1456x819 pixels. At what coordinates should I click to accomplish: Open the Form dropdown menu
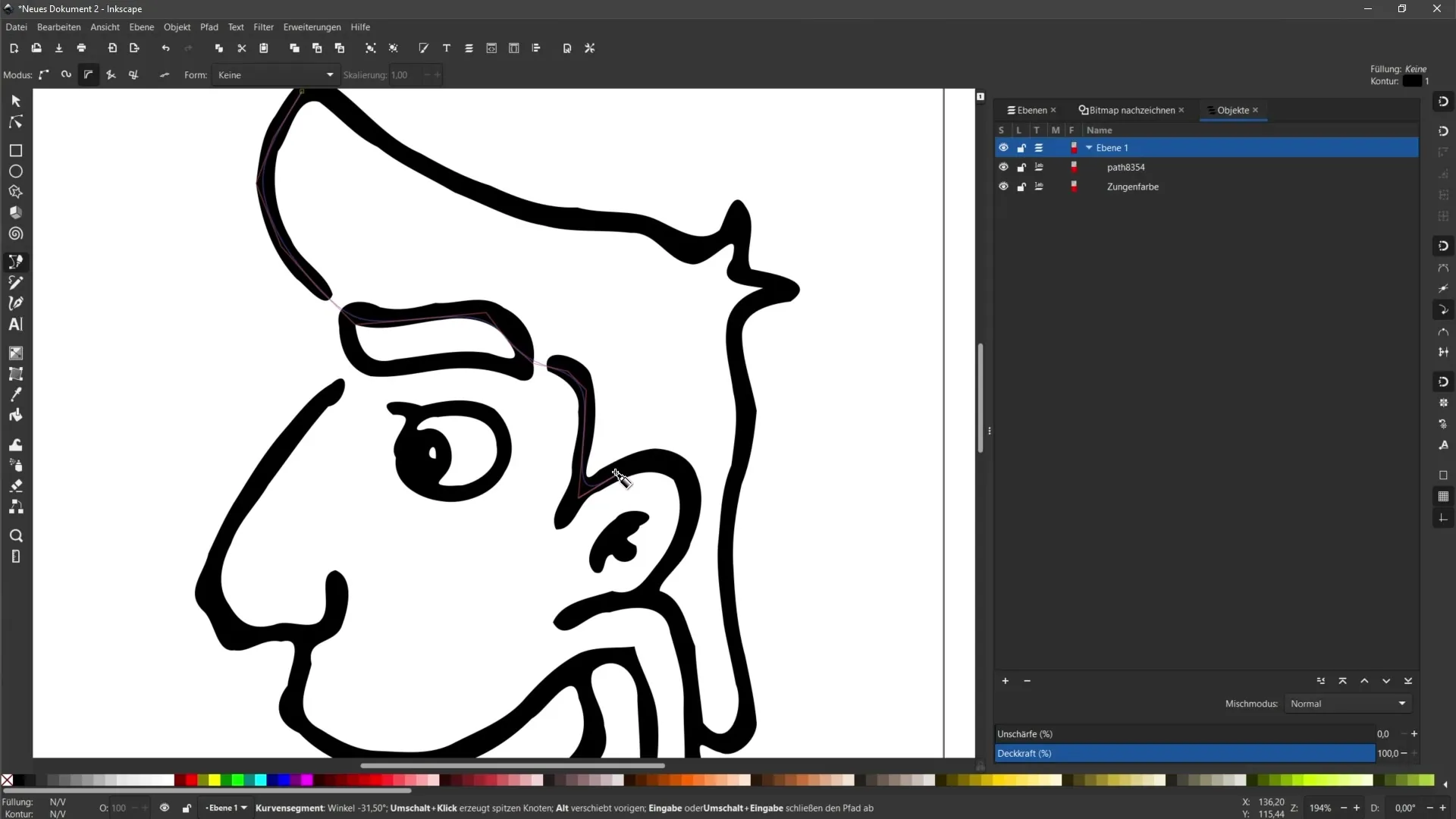click(x=275, y=75)
